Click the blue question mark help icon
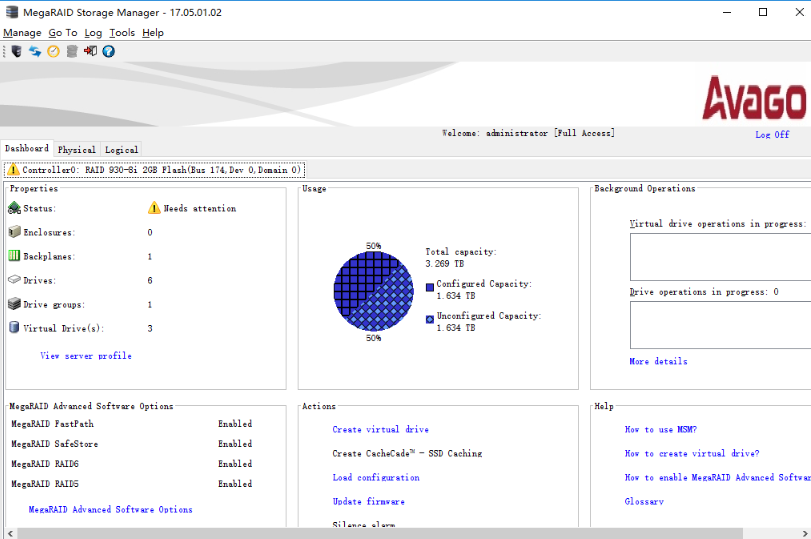The width and height of the screenshot is (811, 539). click(x=109, y=51)
